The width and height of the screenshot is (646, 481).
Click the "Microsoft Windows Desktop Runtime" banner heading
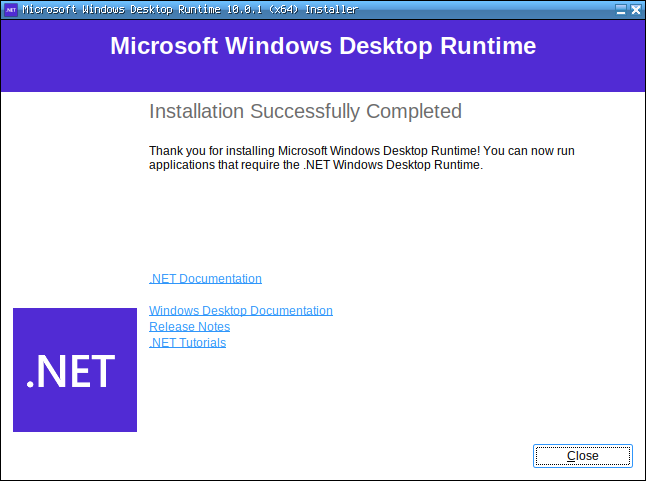point(323,47)
